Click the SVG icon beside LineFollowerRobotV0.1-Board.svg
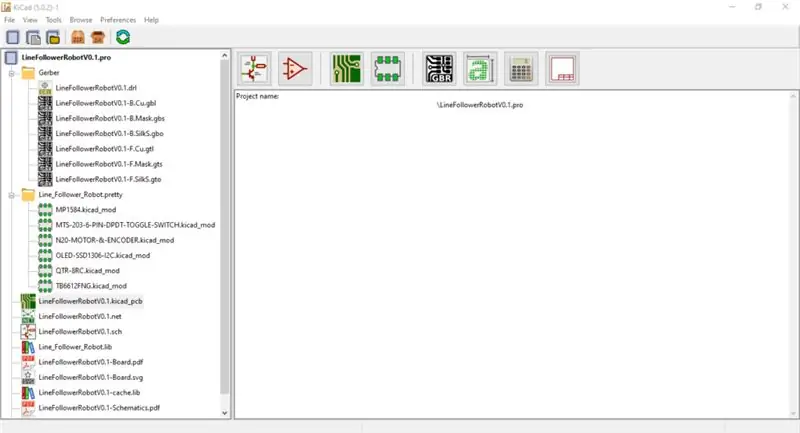 point(28,377)
